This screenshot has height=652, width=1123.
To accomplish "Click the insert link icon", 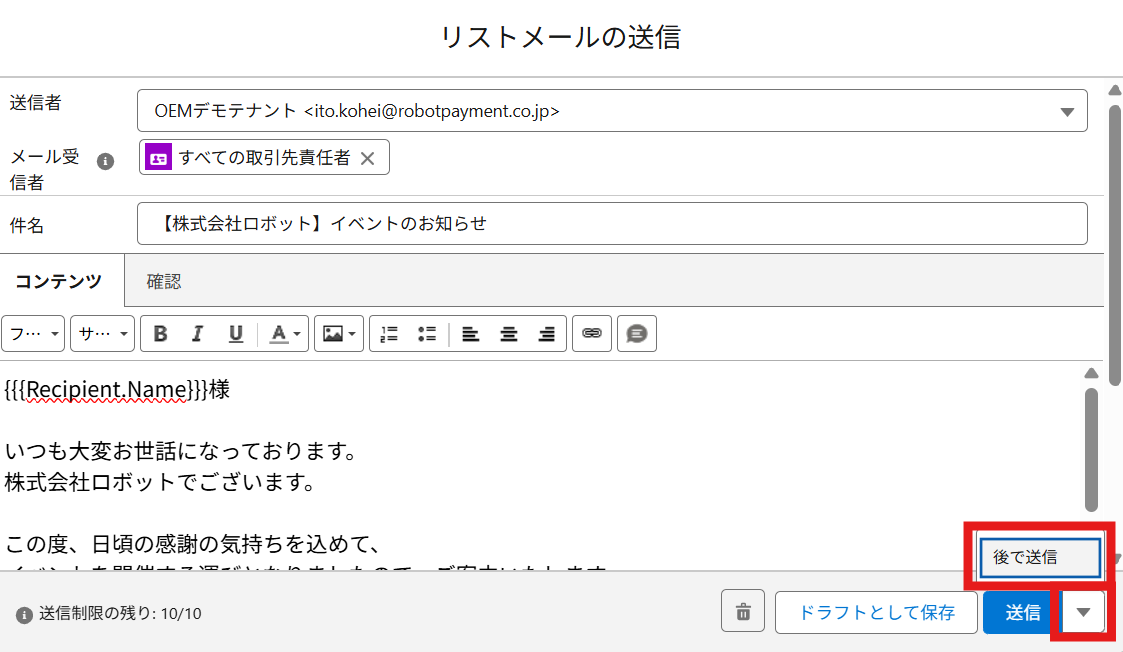I will (591, 334).
